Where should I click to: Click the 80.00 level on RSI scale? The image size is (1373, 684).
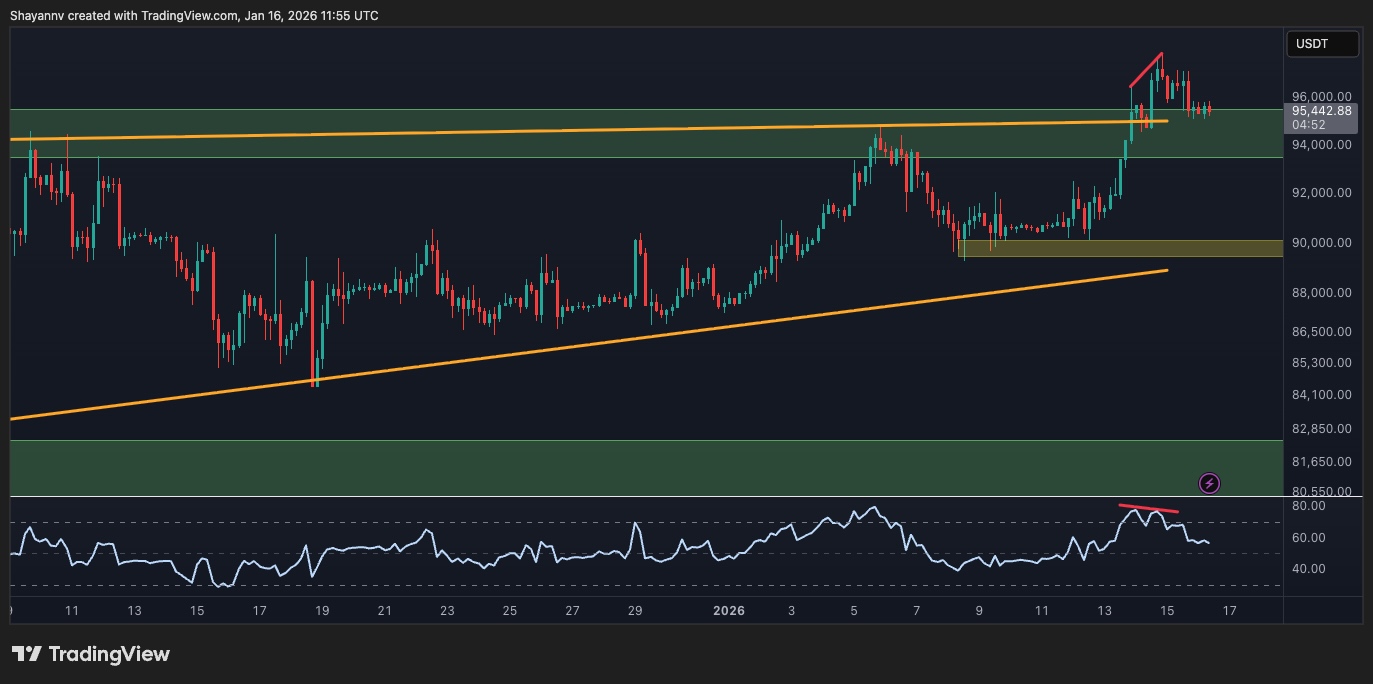[x=1309, y=506]
